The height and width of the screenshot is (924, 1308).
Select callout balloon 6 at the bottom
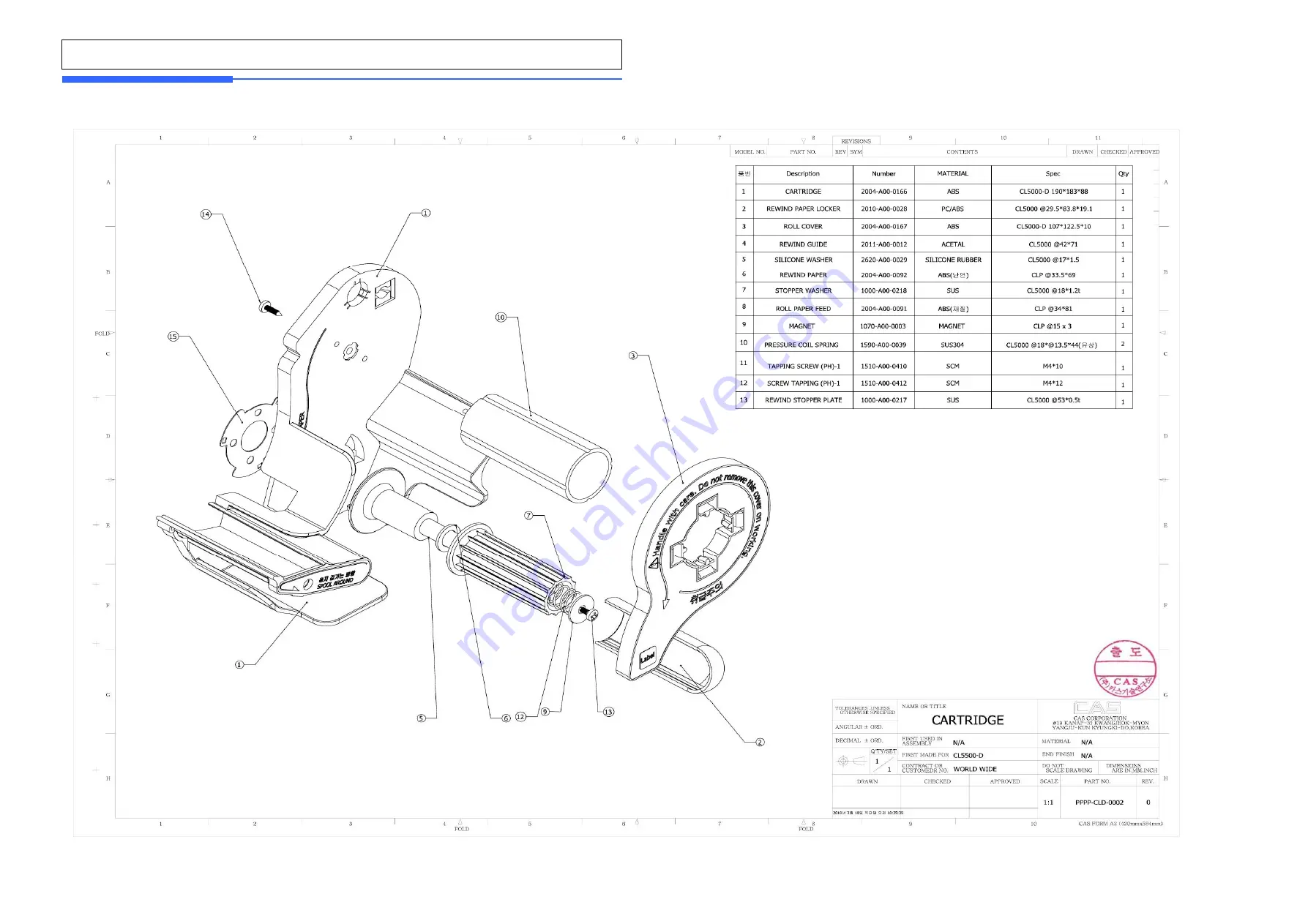point(506,718)
